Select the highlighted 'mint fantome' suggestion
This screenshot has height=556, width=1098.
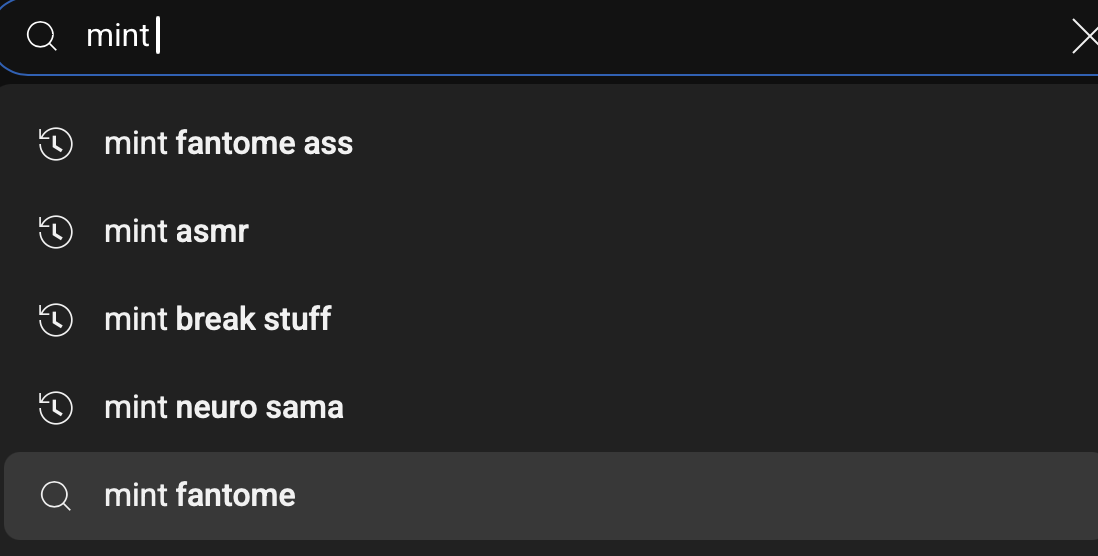coord(551,496)
